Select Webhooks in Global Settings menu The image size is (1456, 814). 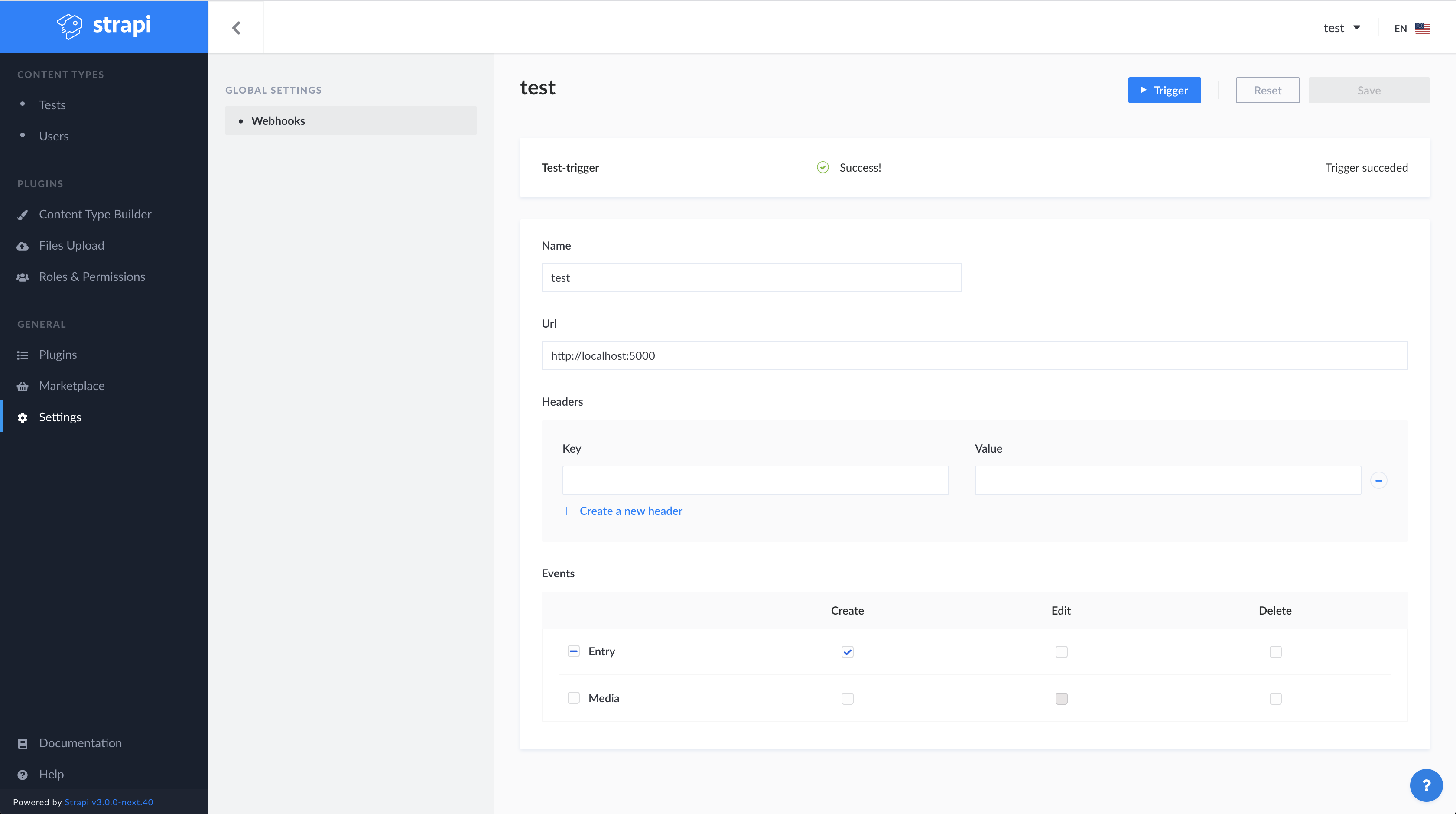(278, 120)
